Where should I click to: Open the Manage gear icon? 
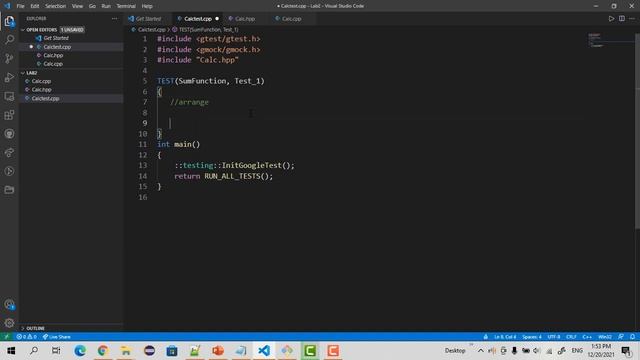click(9, 323)
